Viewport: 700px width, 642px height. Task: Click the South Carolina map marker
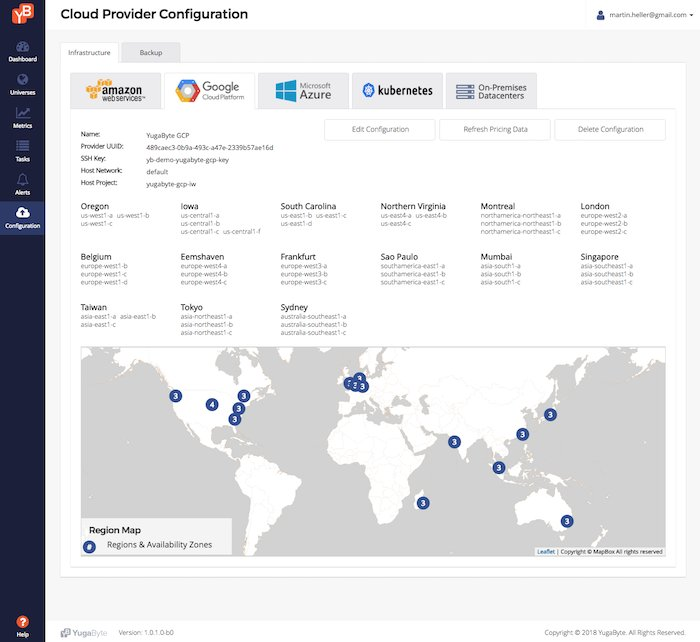point(235,419)
